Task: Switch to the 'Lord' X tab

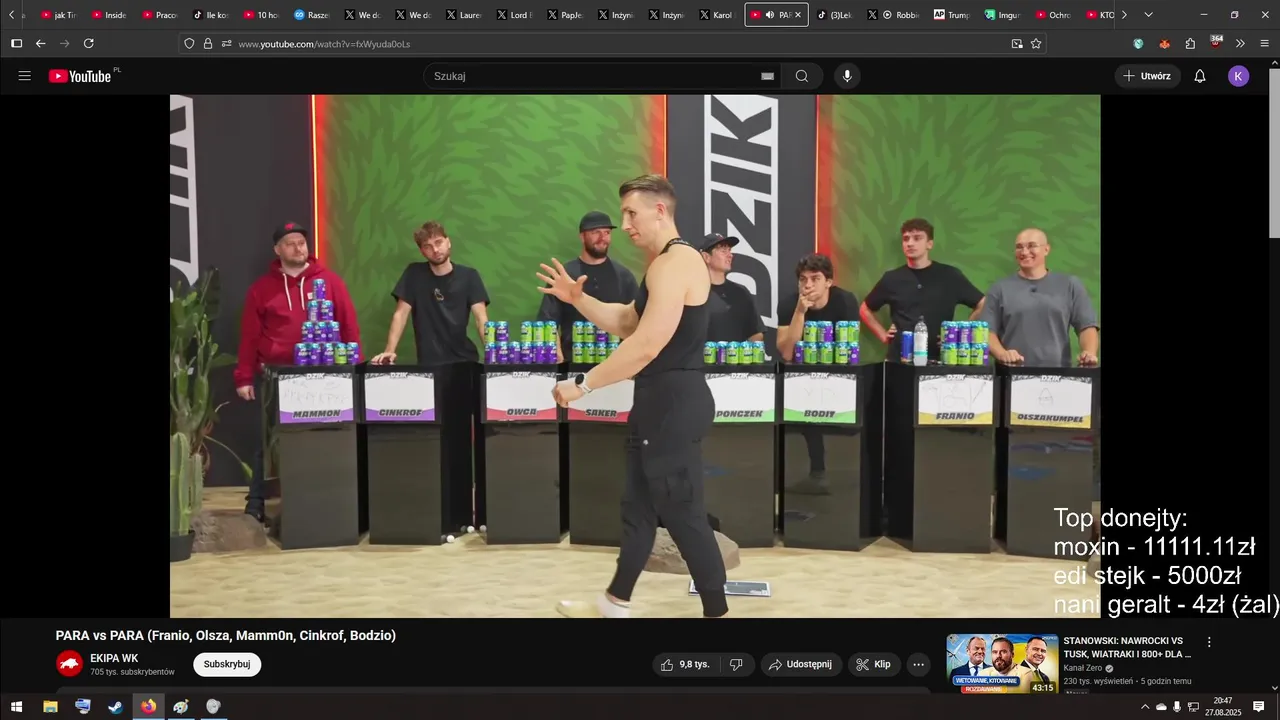Action: (515, 15)
